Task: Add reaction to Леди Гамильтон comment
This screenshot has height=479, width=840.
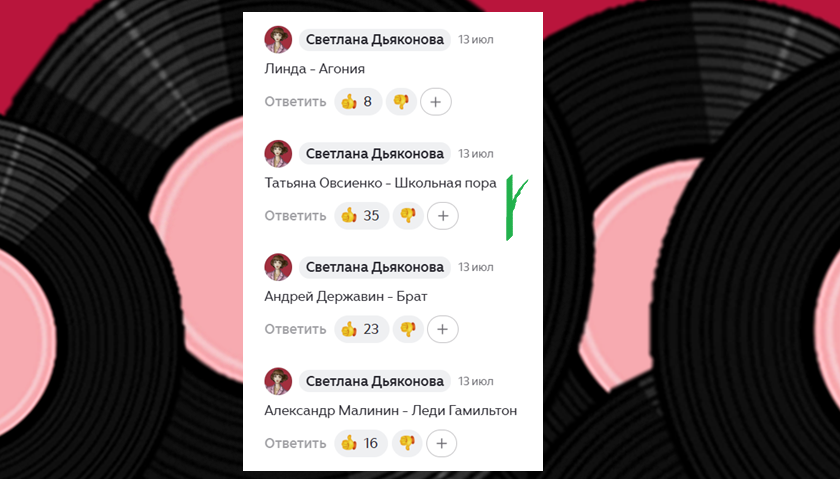Action: click(441, 443)
